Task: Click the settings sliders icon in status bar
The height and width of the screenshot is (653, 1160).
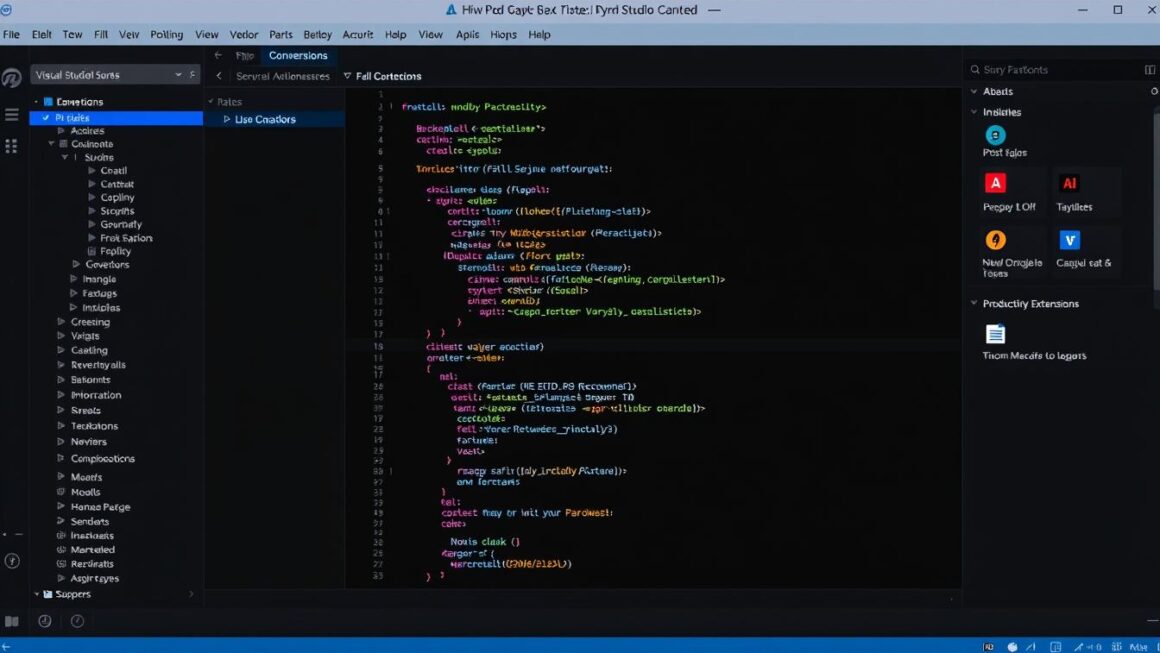Action: coord(1116,646)
